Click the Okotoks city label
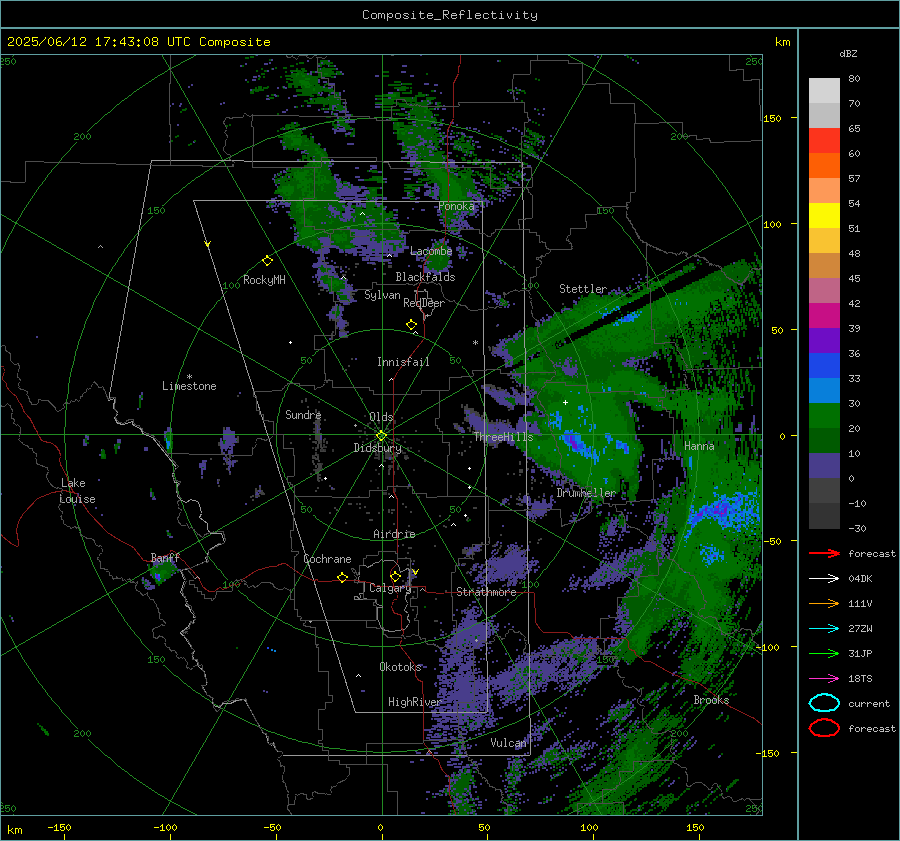The width and height of the screenshot is (900, 841). pyautogui.click(x=400, y=667)
